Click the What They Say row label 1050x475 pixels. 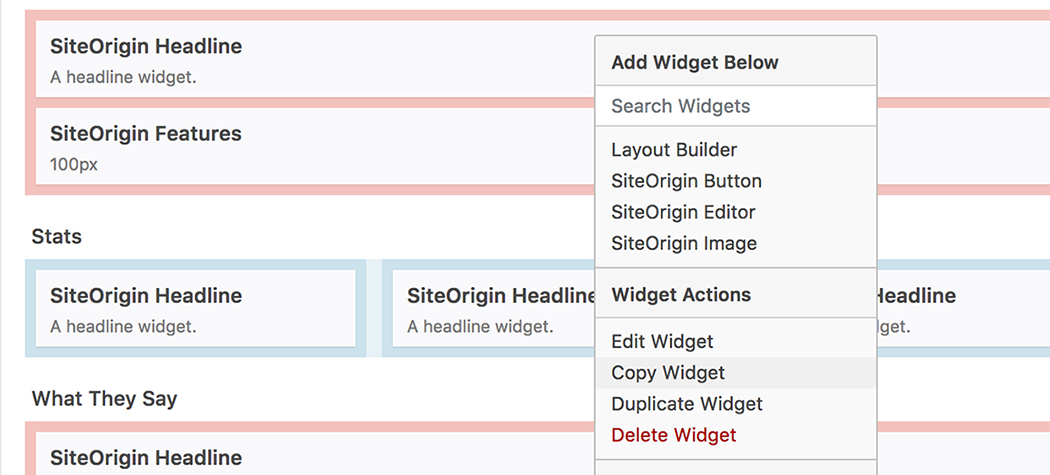click(x=104, y=399)
